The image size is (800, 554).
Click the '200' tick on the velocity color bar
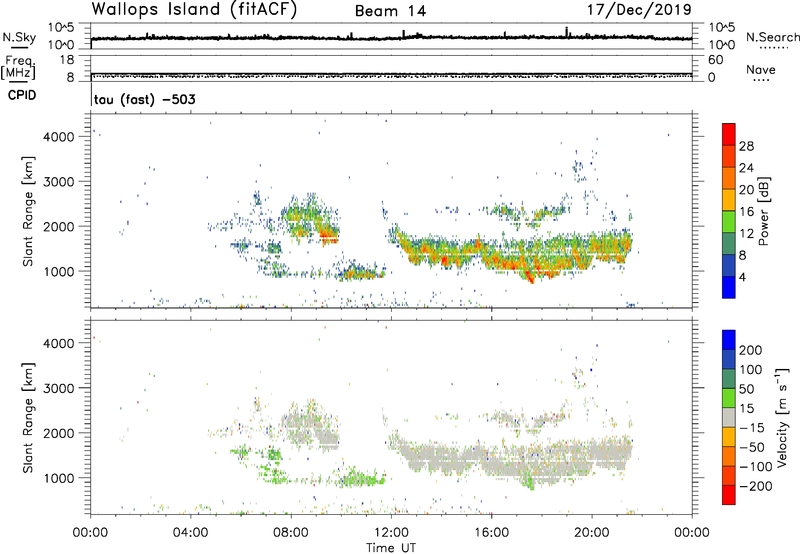pyautogui.click(x=751, y=350)
